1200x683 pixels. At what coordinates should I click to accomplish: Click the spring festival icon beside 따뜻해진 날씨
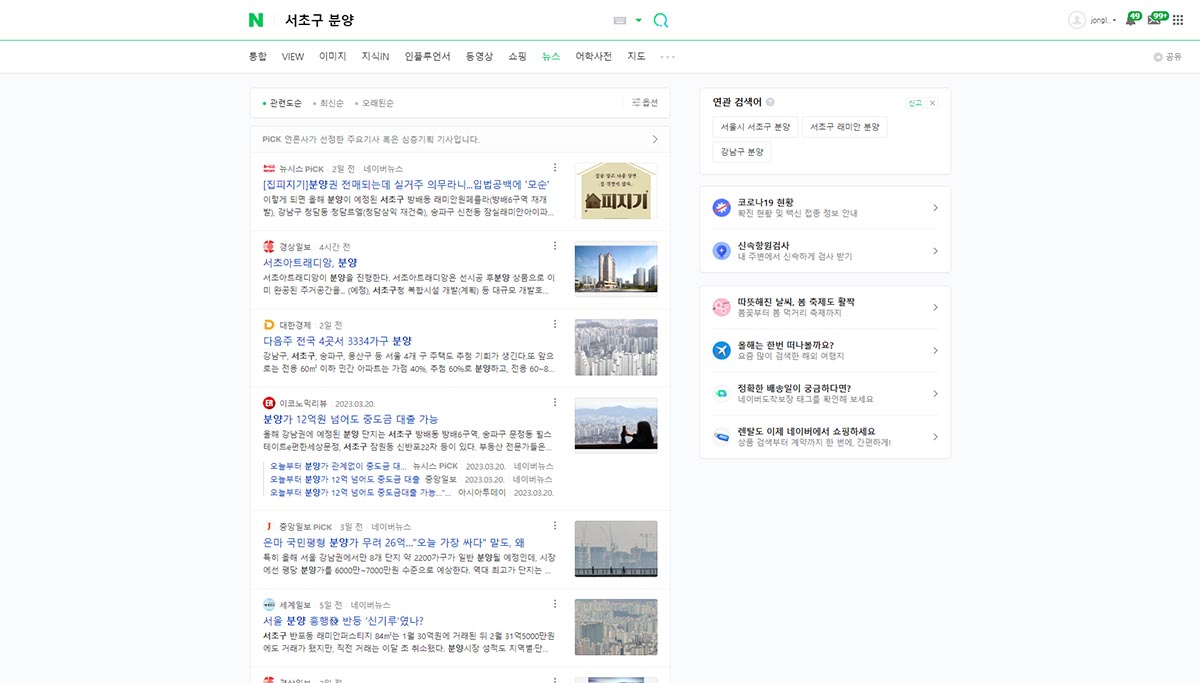[722, 307]
